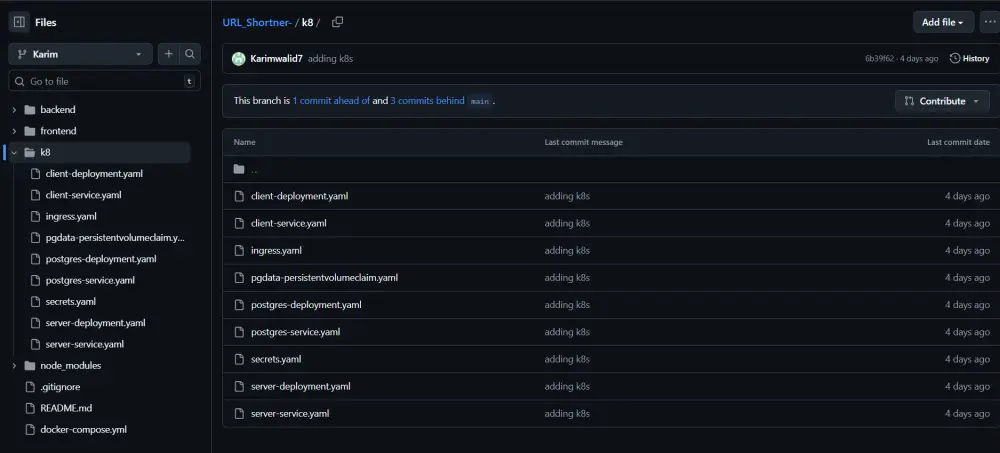Open the three-dots more options menu
Screen dimensions: 1000x453
pos(989,22)
